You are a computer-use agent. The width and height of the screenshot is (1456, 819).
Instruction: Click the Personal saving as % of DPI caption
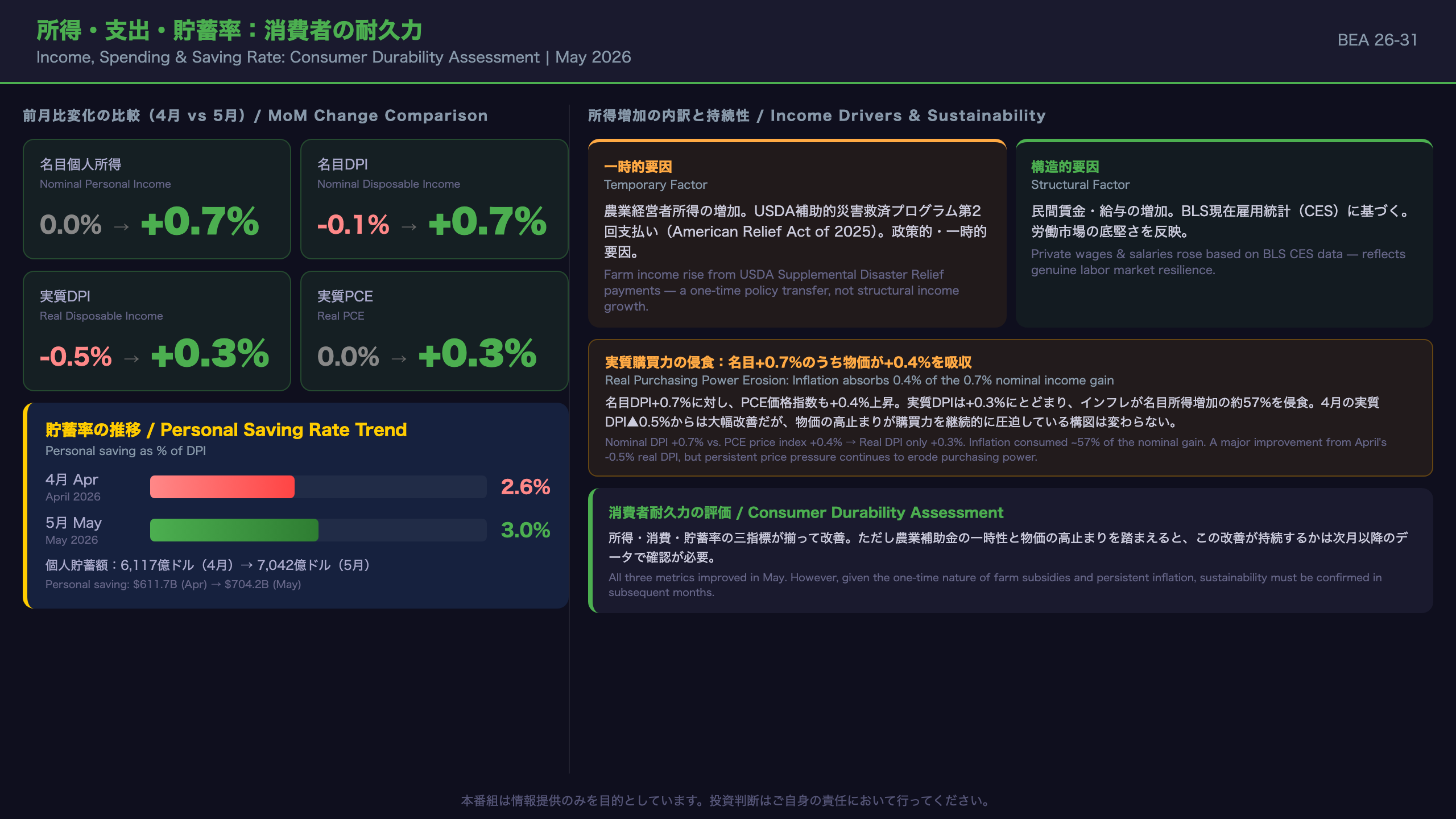(x=126, y=450)
